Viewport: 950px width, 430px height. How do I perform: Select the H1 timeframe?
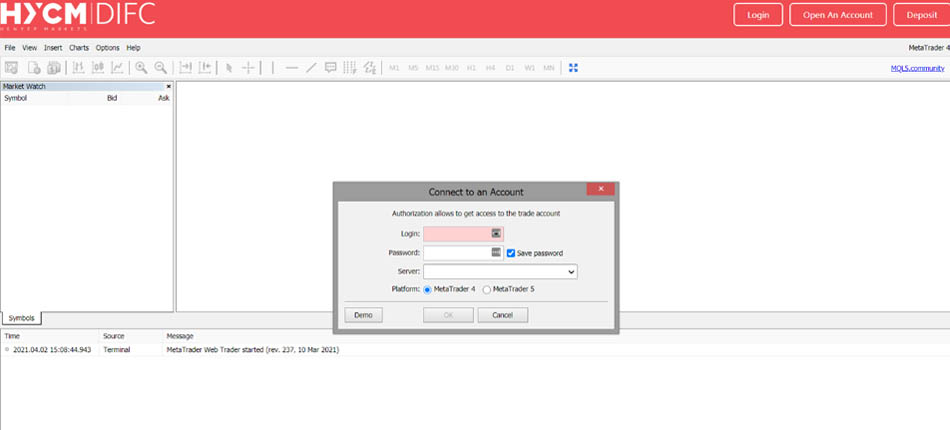(471, 68)
